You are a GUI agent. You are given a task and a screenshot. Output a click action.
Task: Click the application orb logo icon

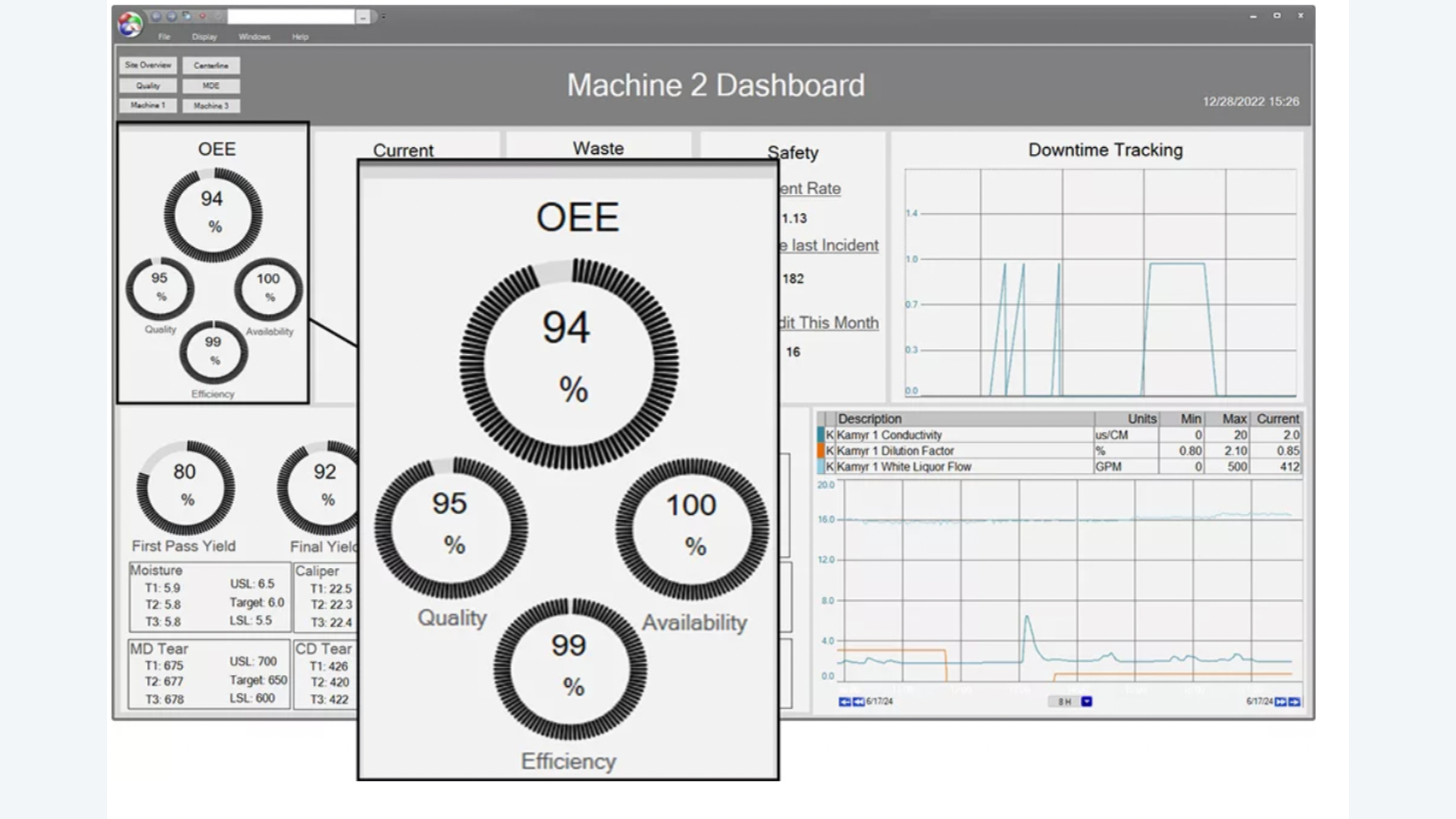click(x=130, y=24)
